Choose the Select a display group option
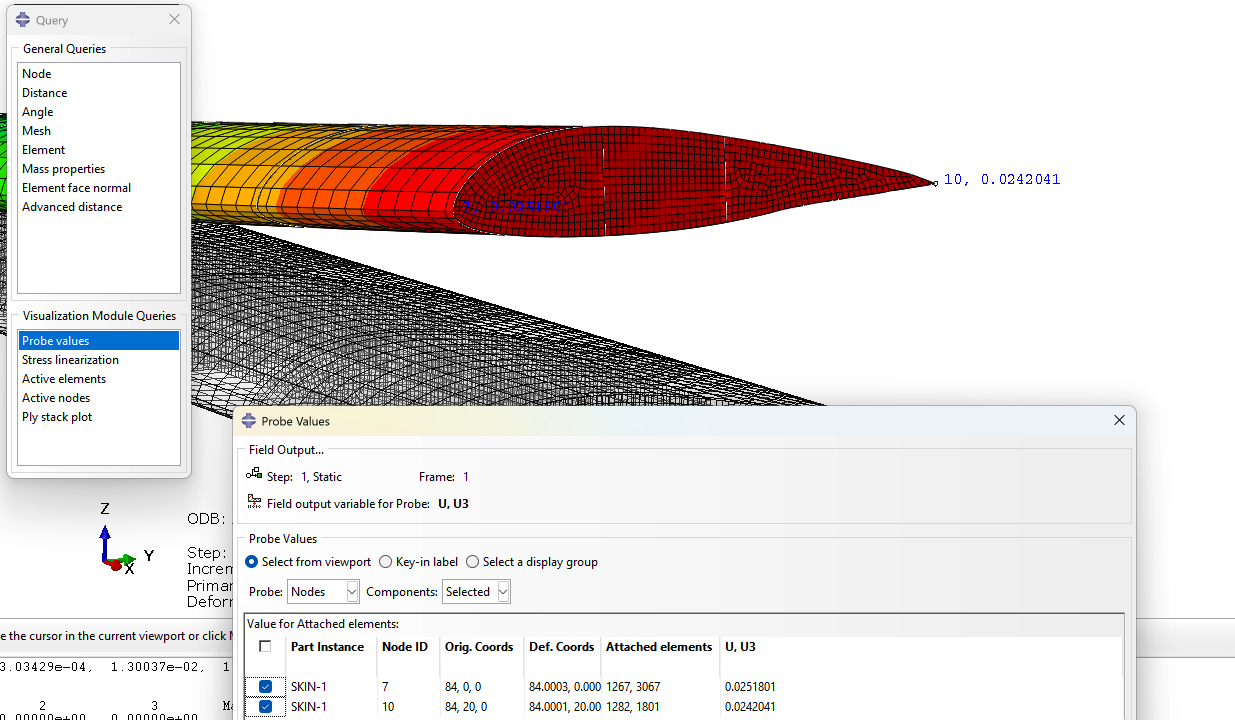The height and width of the screenshot is (720, 1235). tap(473, 562)
